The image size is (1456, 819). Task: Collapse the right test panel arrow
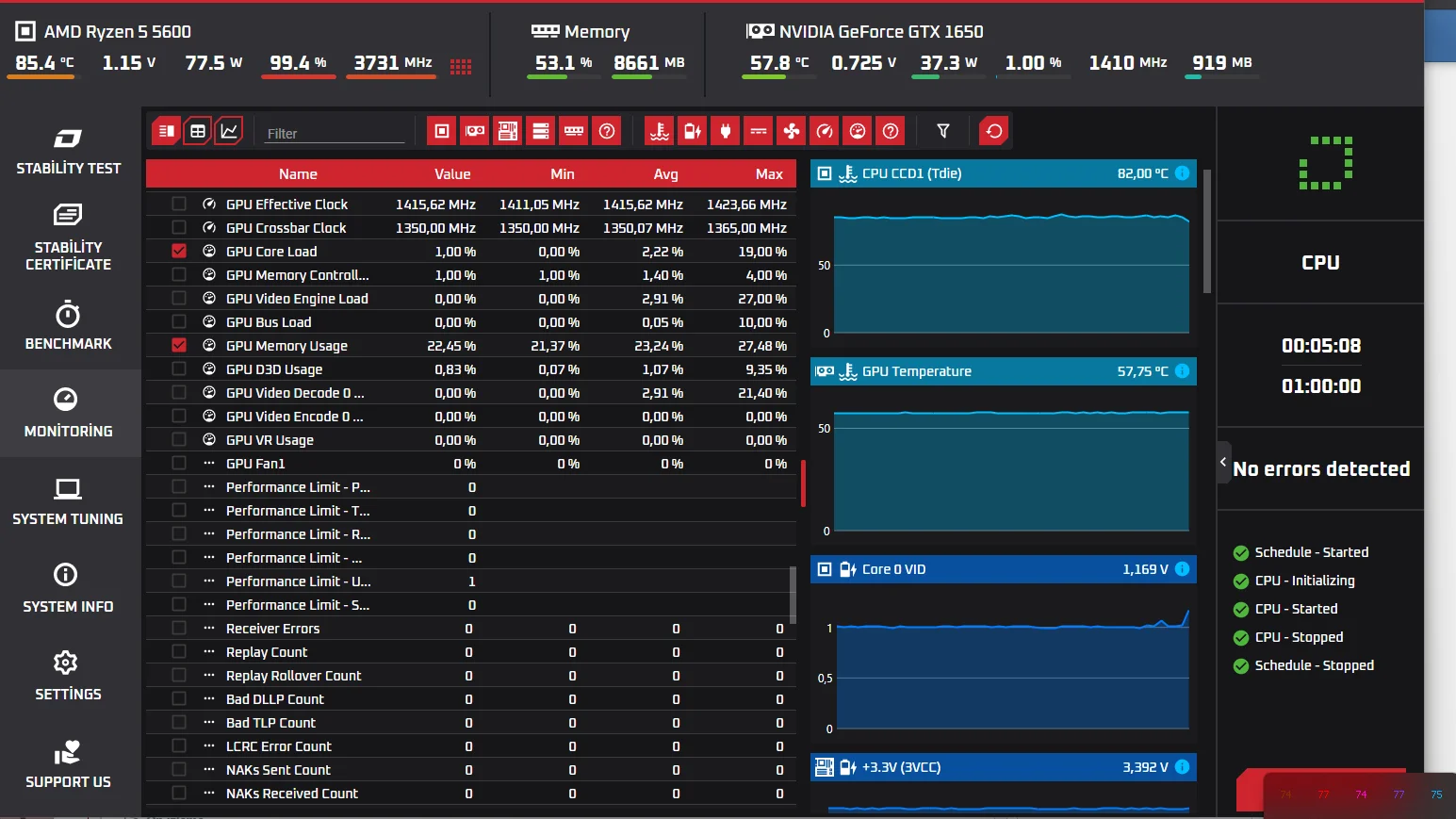pyautogui.click(x=1223, y=462)
